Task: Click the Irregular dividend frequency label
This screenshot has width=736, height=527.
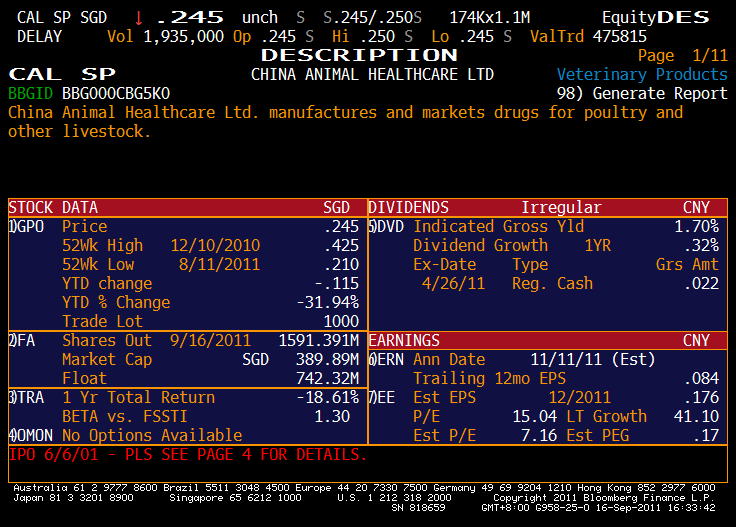Action: [x=562, y=207]
